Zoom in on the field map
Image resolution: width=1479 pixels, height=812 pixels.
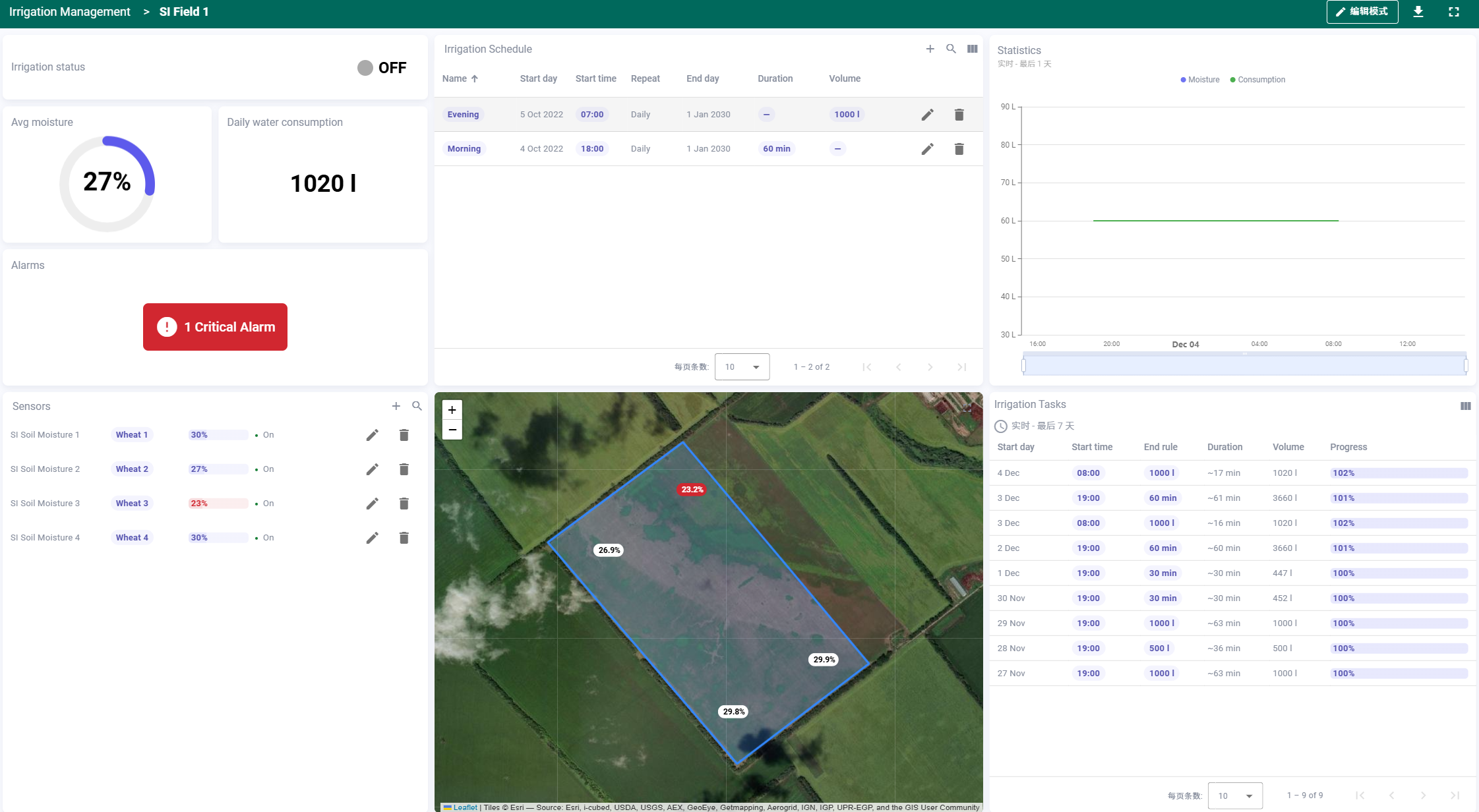[x=452, y=410]
